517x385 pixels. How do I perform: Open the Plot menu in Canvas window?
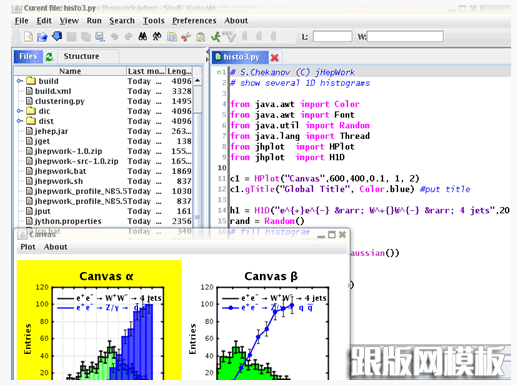tap(28, 247)
